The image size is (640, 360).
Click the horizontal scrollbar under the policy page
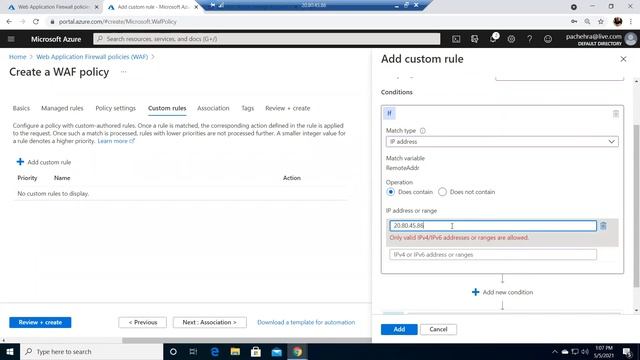coord(247,340)
